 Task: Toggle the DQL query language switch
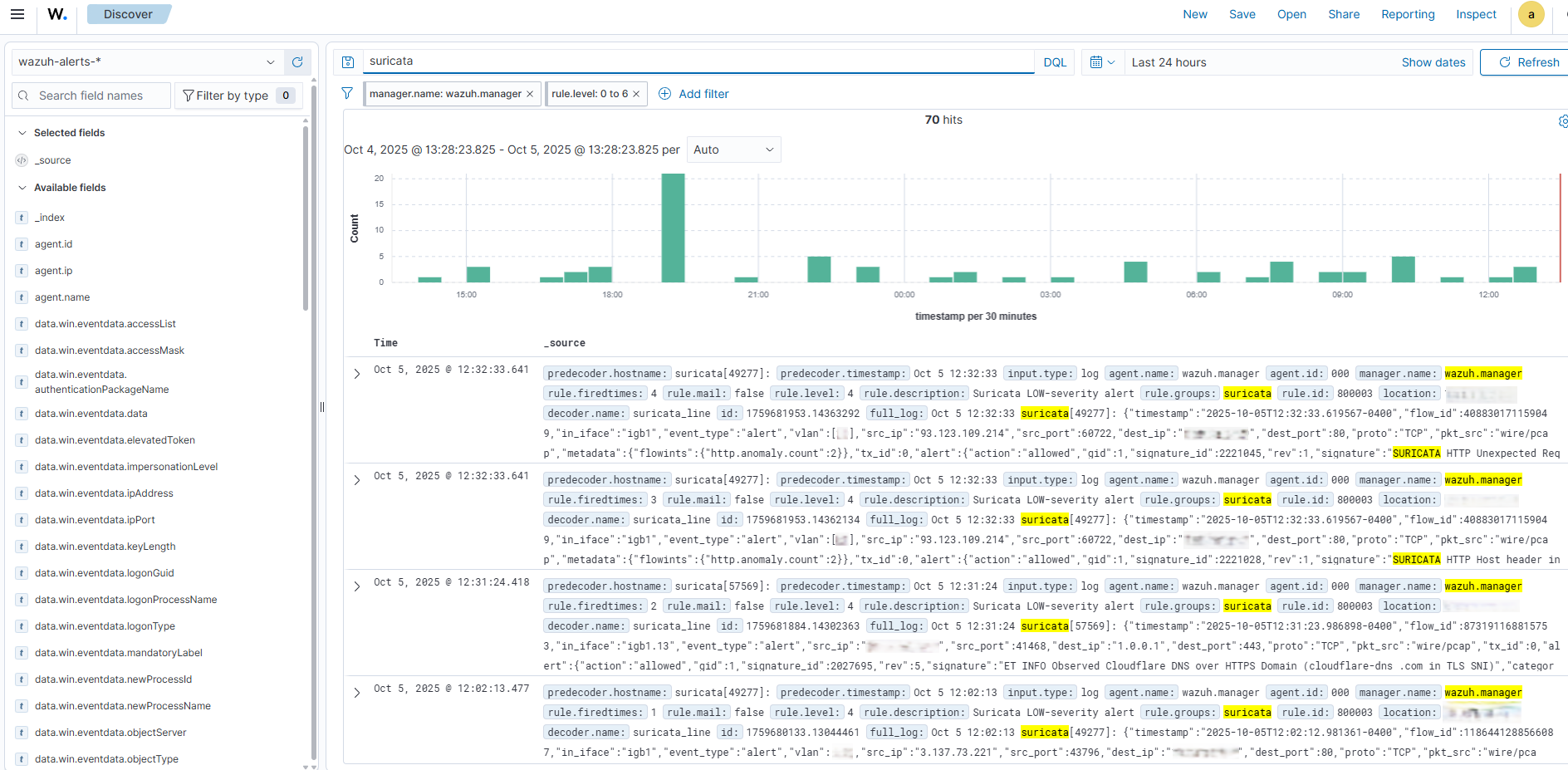(1055, 62)
